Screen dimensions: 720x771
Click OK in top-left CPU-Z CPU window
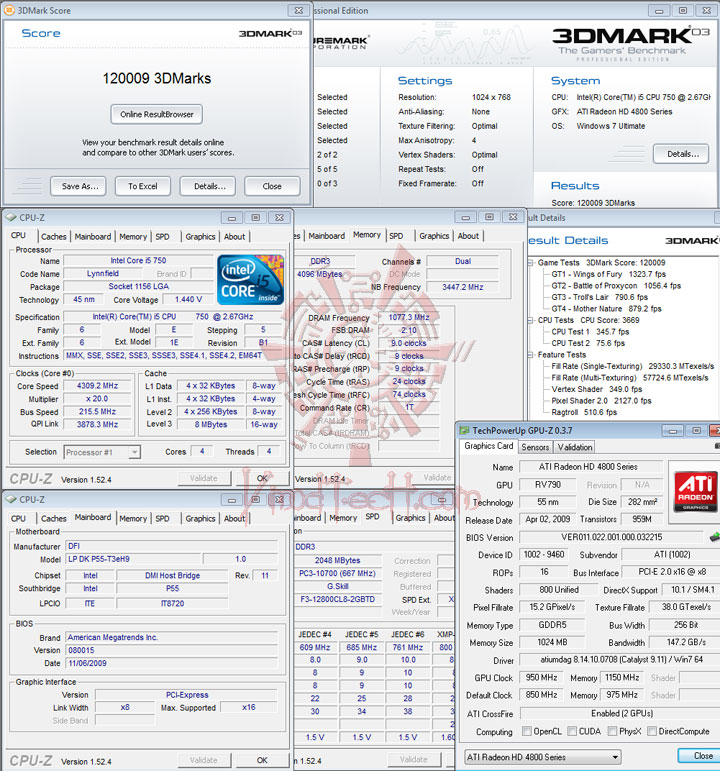pyautogui.click(x=262, y=478)
